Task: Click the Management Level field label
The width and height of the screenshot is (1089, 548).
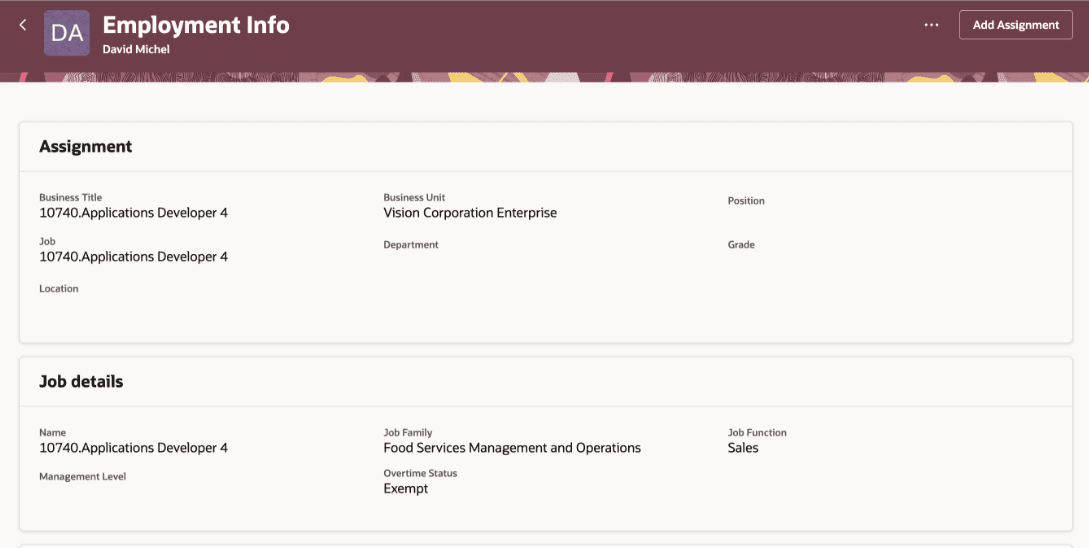Action: [83, 477]
